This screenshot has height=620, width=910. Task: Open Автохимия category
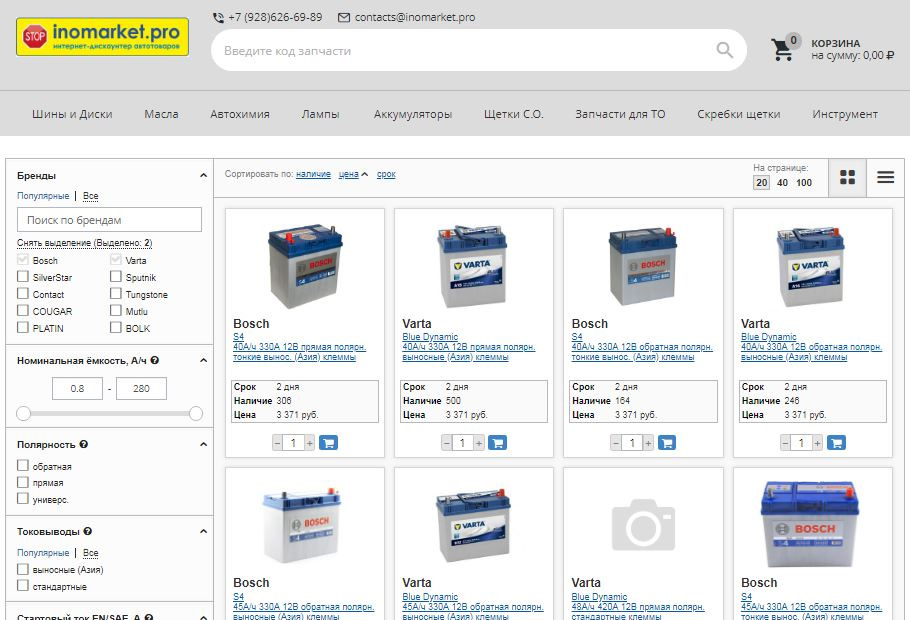[x=240, y=114]
